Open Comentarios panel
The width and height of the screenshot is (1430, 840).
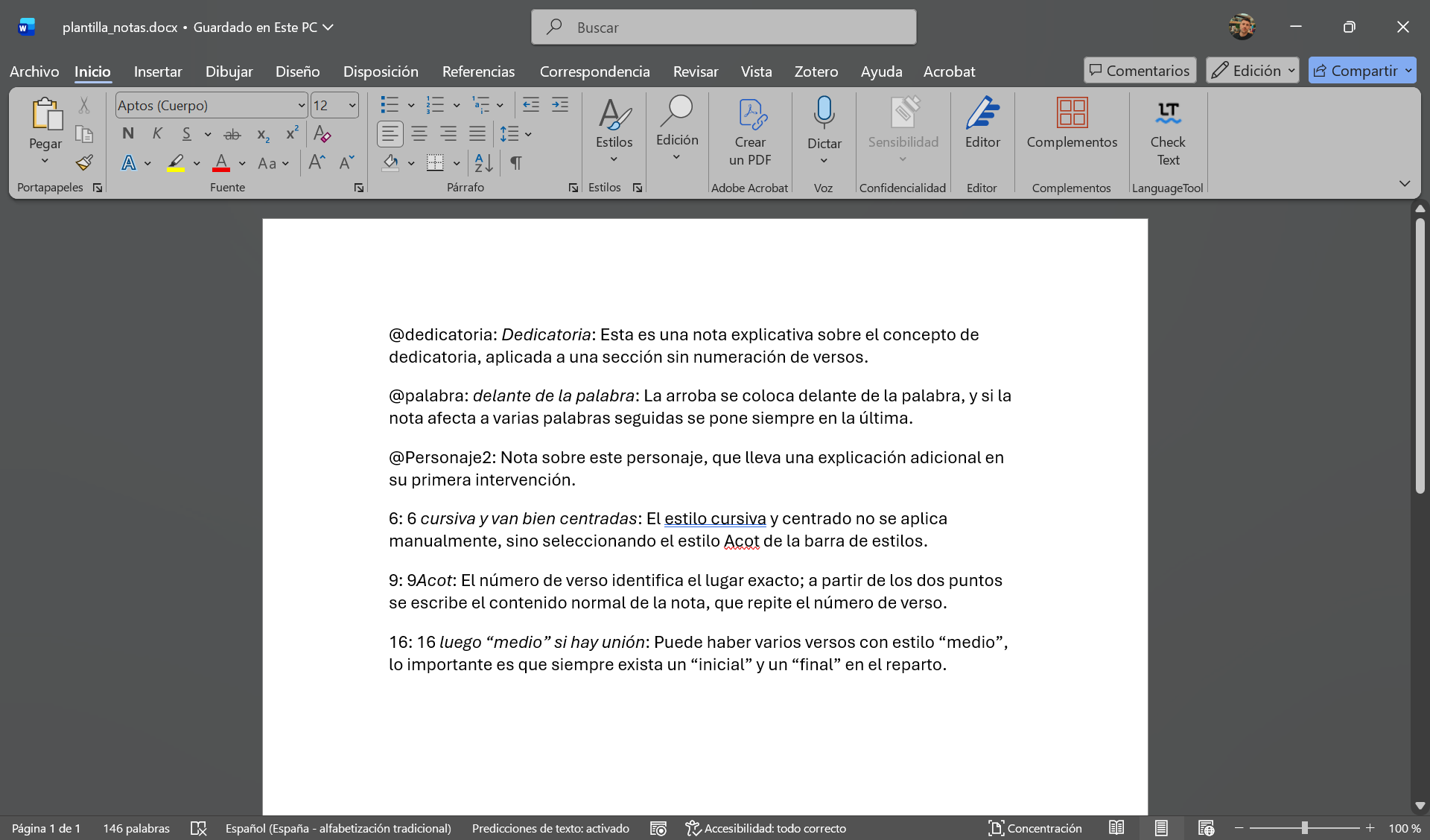pyautogui.click(x=1139, y=70)
